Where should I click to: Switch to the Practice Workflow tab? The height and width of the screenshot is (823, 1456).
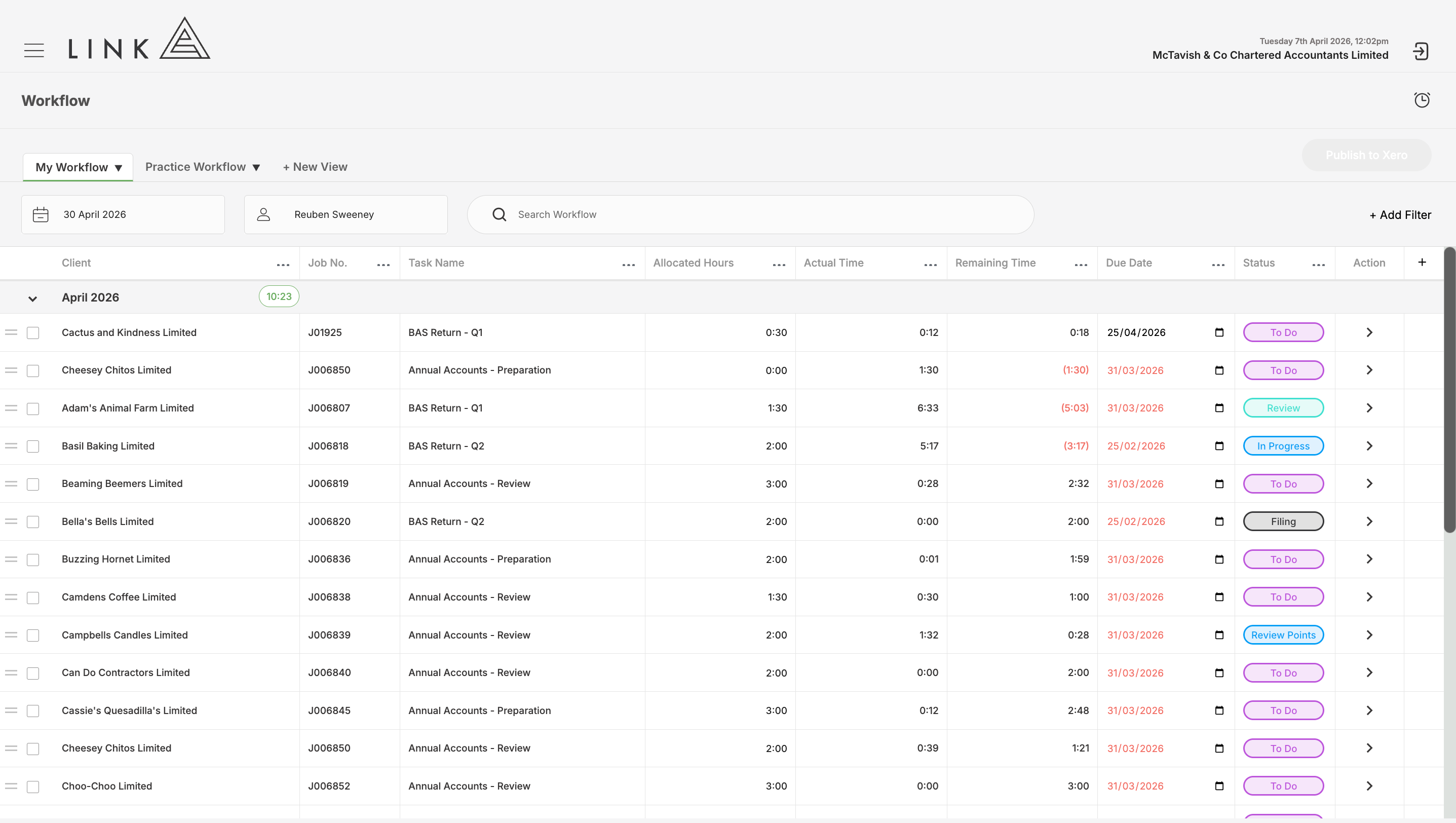tap(196, 167)
